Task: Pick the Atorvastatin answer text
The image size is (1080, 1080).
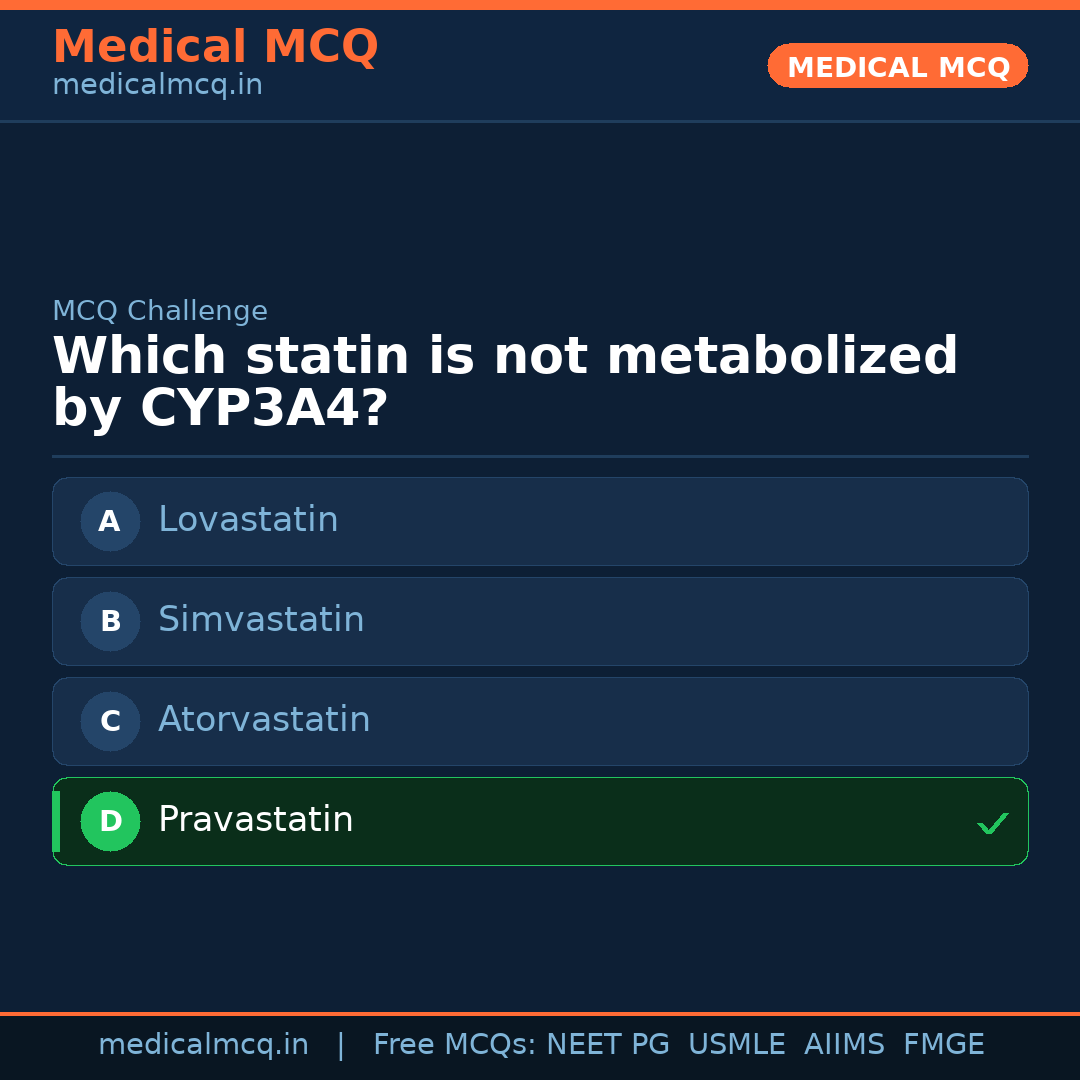Action: point(264,720)
